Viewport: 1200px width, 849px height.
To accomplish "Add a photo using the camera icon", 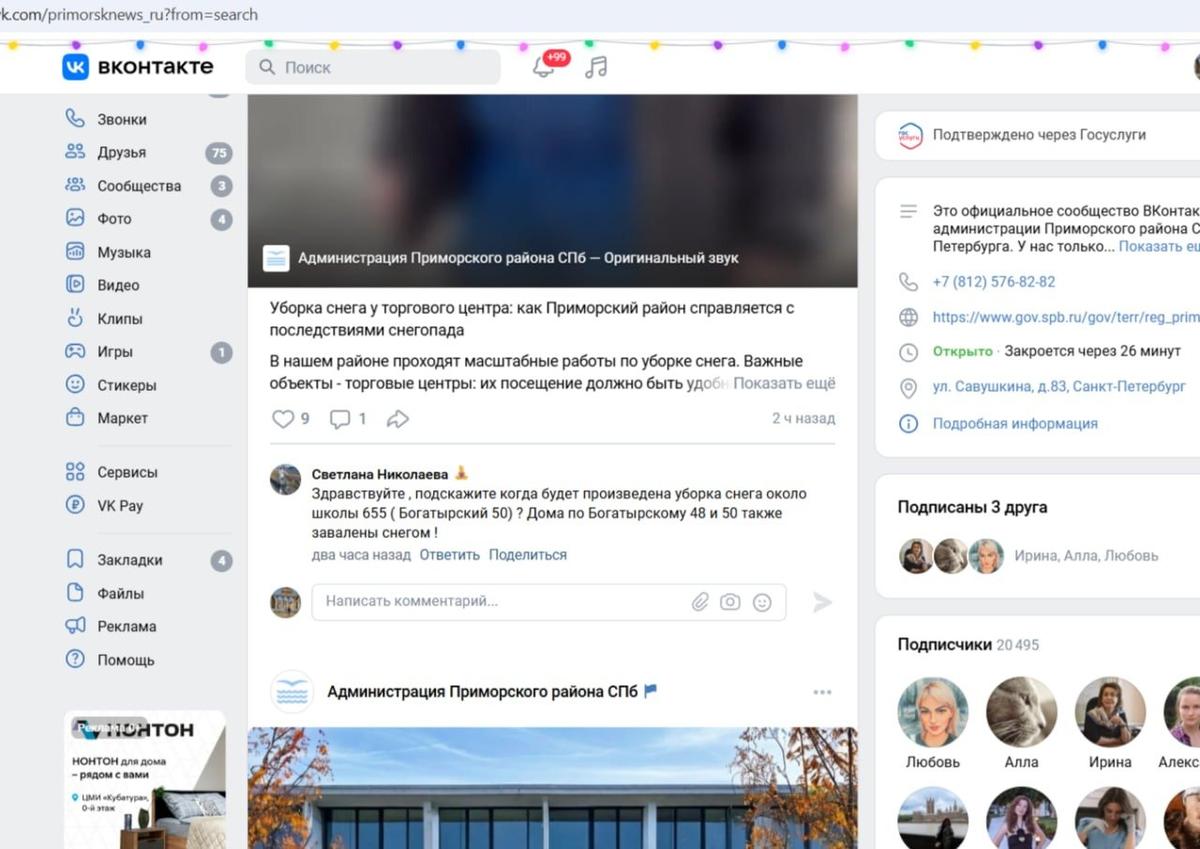I will (x=730, y=602).
